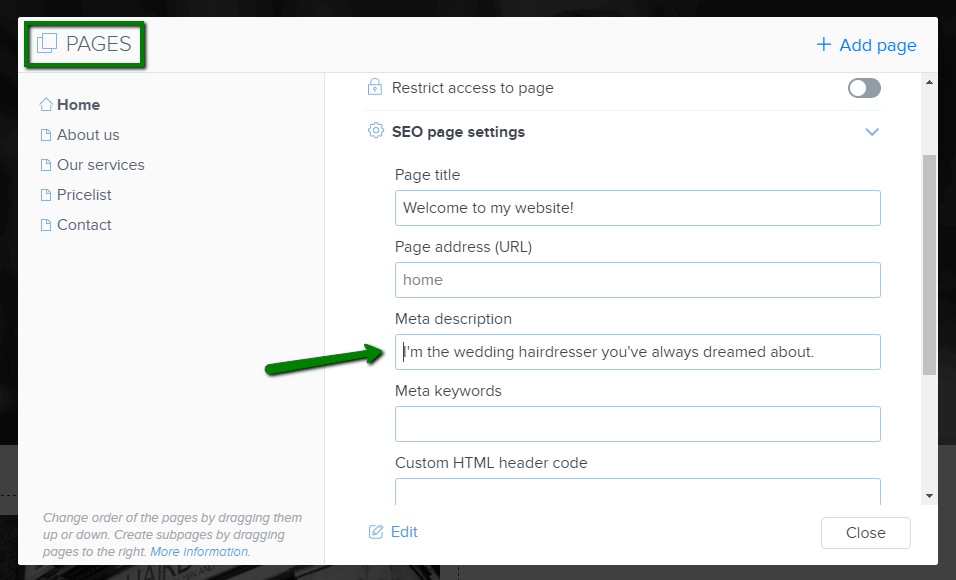Click into the Meta keywords field

pyautogui.click(x=637, y=424)
